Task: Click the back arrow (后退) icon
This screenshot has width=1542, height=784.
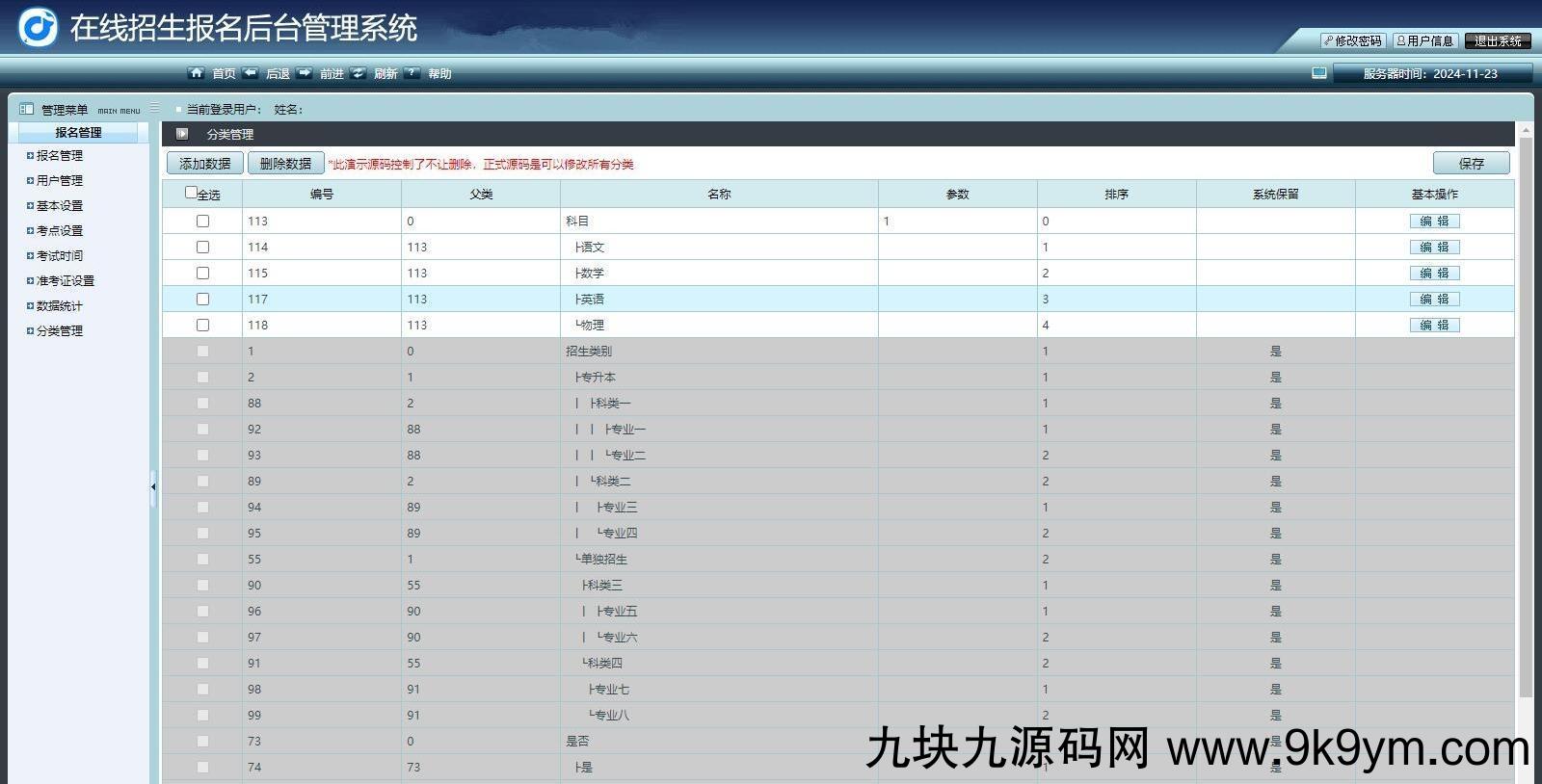Action: 251,73
